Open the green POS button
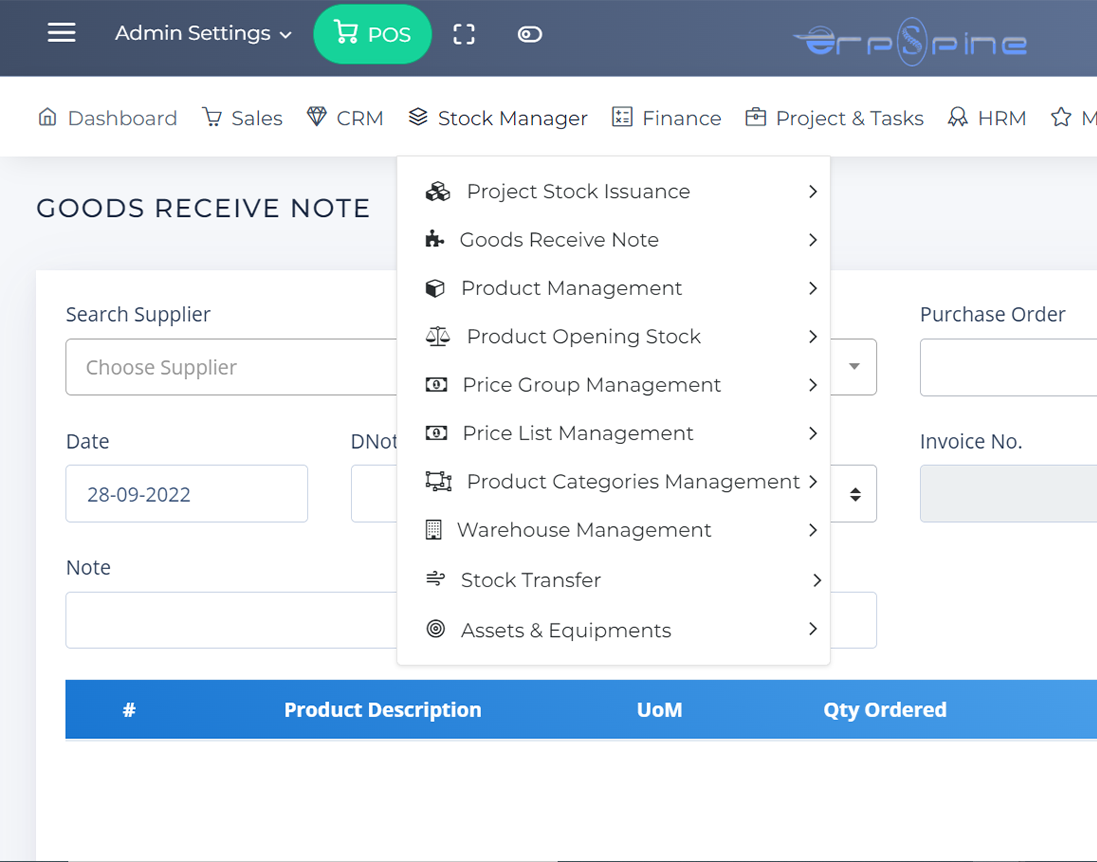This screenshot has width=1097, height=862. (x=373, y=34)
